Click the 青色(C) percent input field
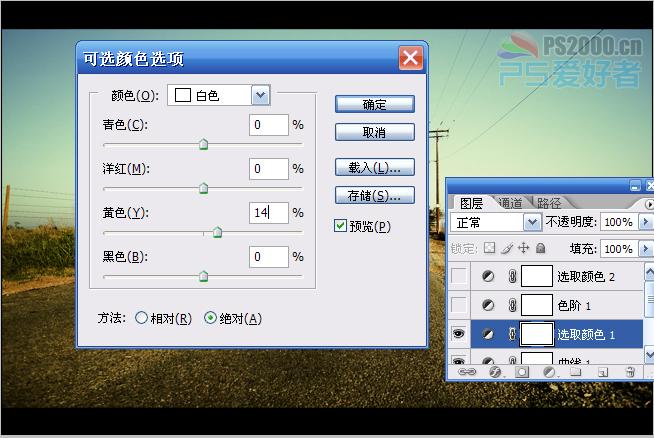654x438 pixels. pyautogui.click(x=269, y=125)
